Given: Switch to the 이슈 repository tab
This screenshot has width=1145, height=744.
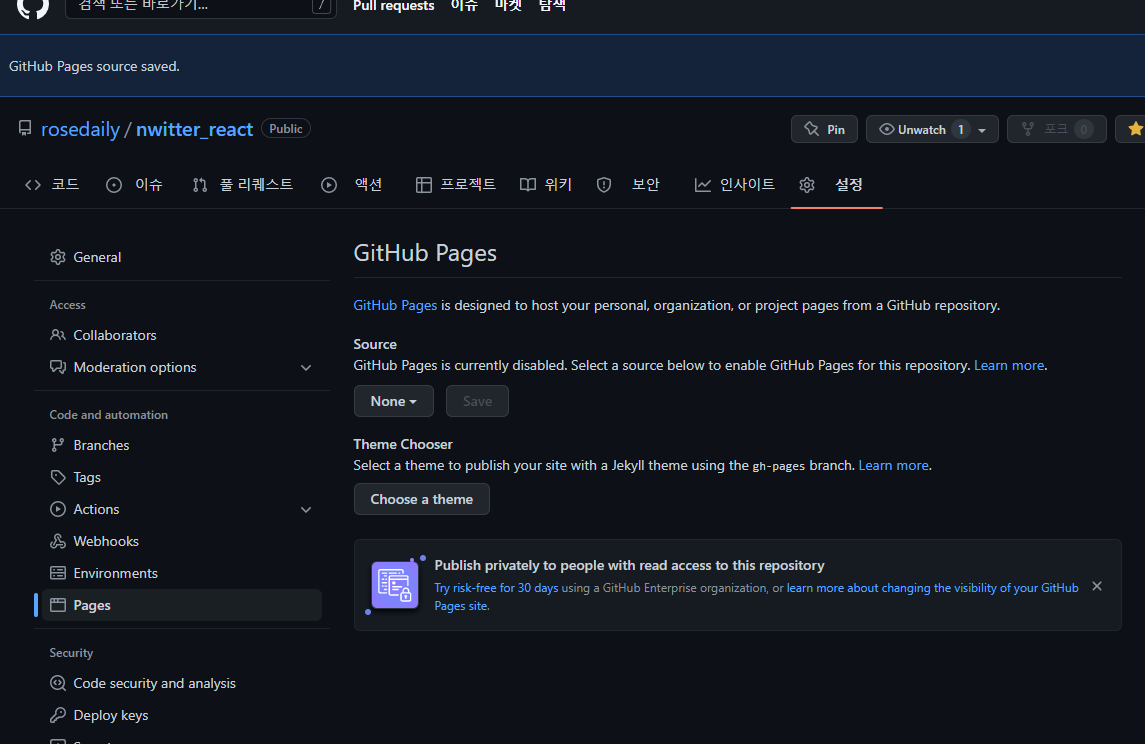Looking at the screenshot, I should pyautogui.click(x=134, y=185).
